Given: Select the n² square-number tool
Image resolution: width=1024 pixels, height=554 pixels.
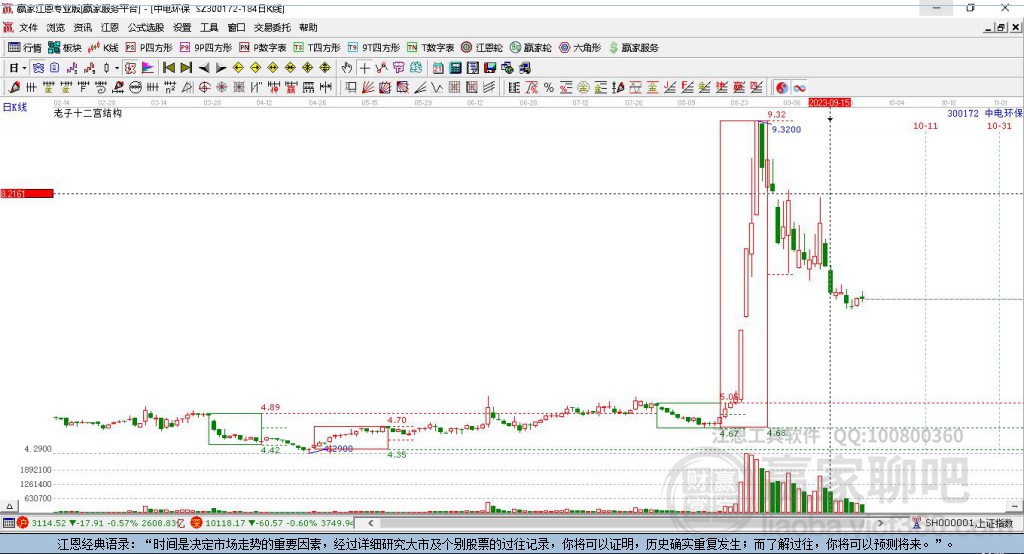Looking at the screenshot, I should 170,87.
